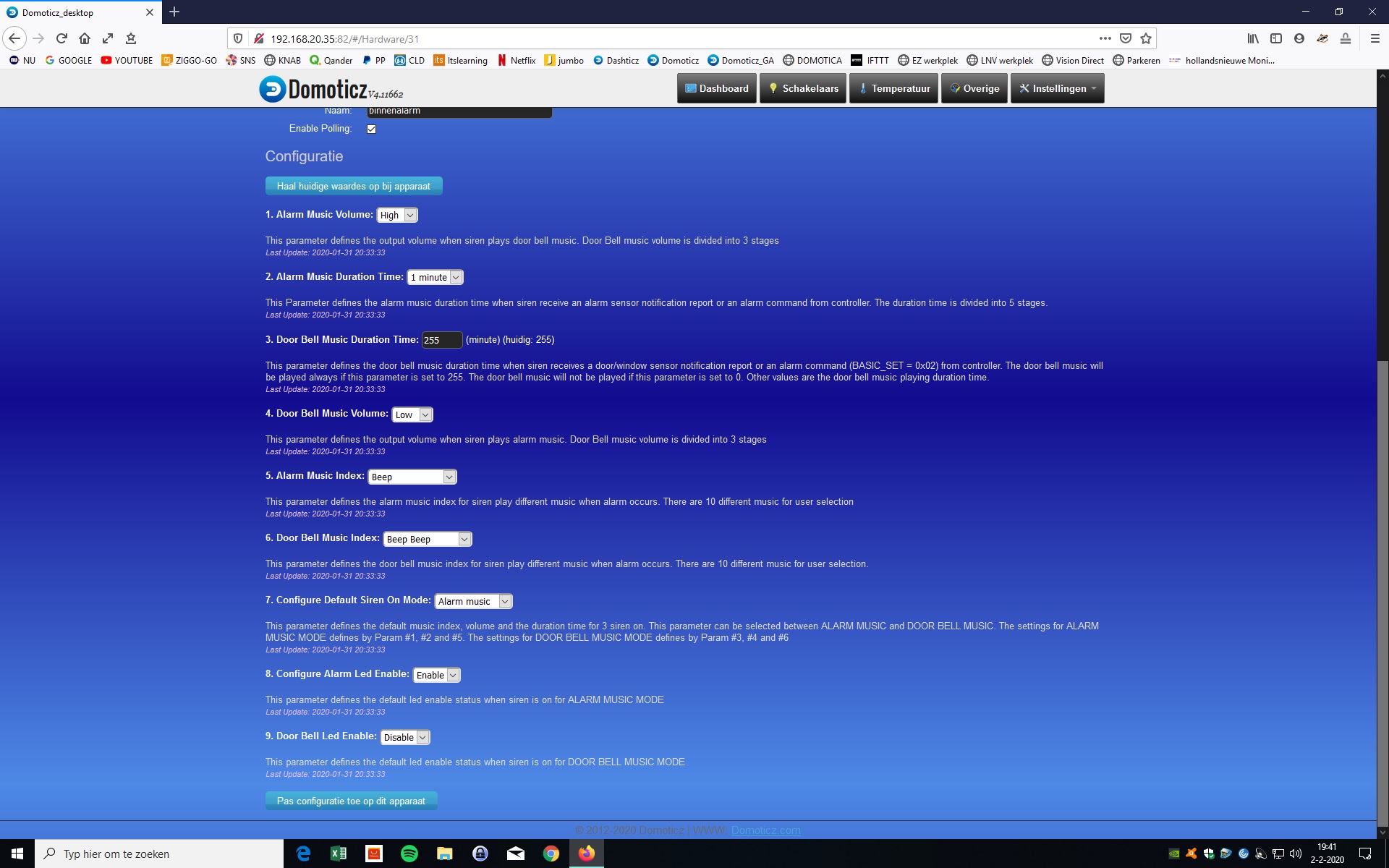Screen dimensions: 1389x868
Task: Open the Schakelaars tab
Action: tap(802, 88)
